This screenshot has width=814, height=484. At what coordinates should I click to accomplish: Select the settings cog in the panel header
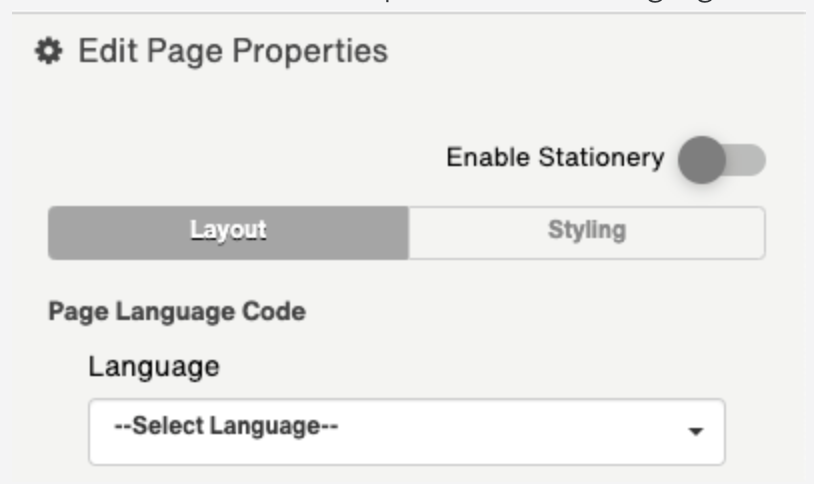(46, 51)
